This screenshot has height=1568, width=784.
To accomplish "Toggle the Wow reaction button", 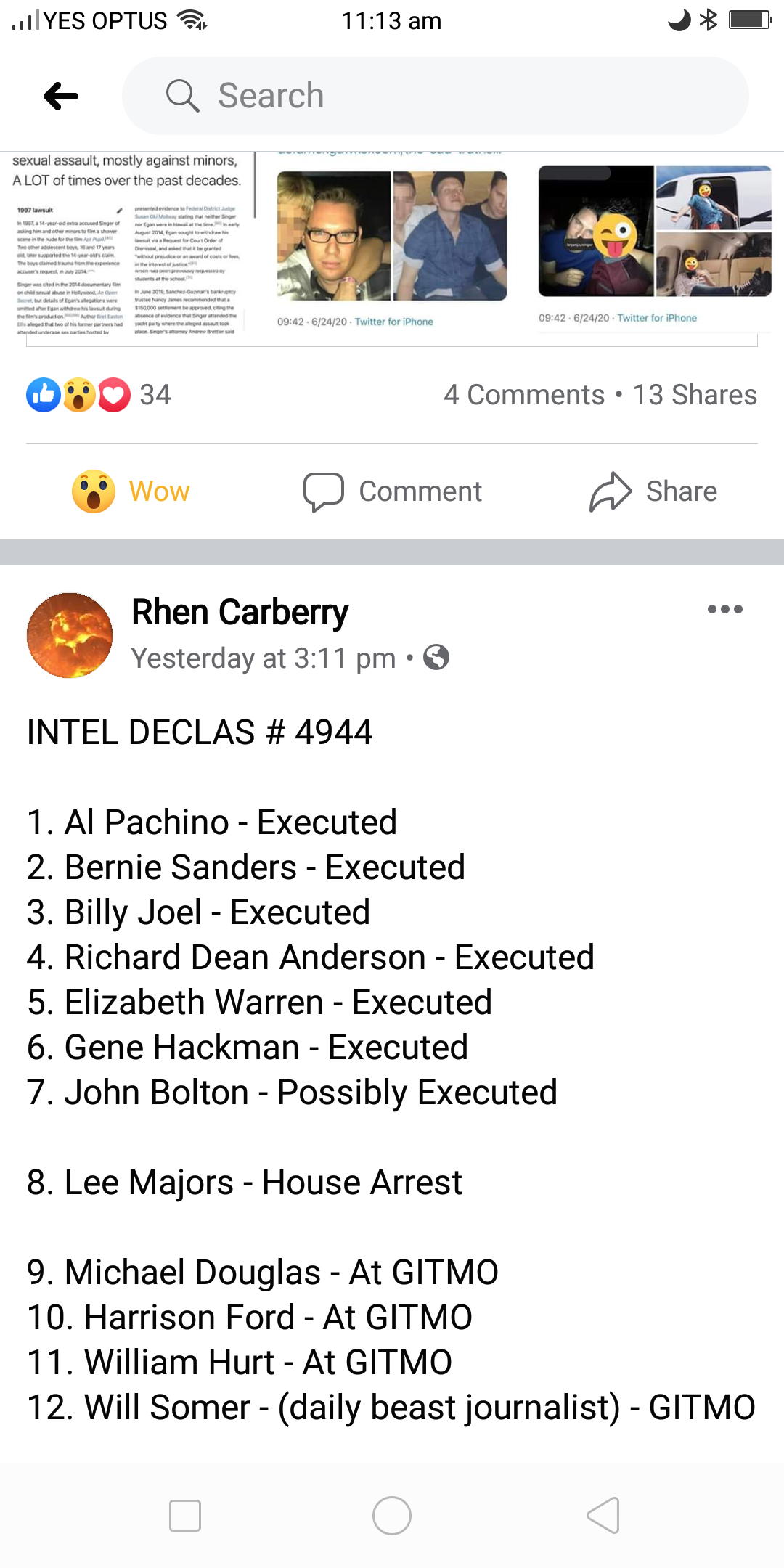I will pyautogui.click(x=131, y=491).
